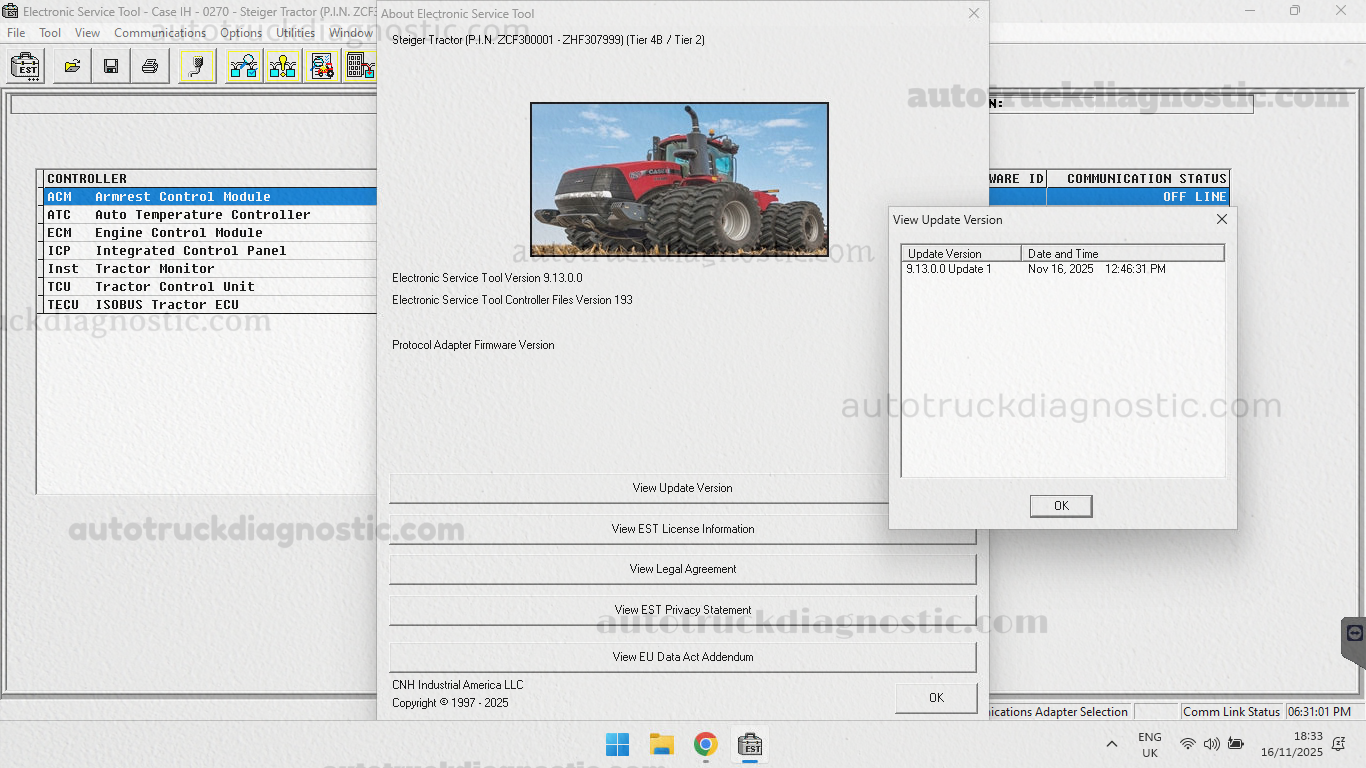Select the 9.13.0.0 Update 1 row
1366x768 pixels.
click(949, 269)
